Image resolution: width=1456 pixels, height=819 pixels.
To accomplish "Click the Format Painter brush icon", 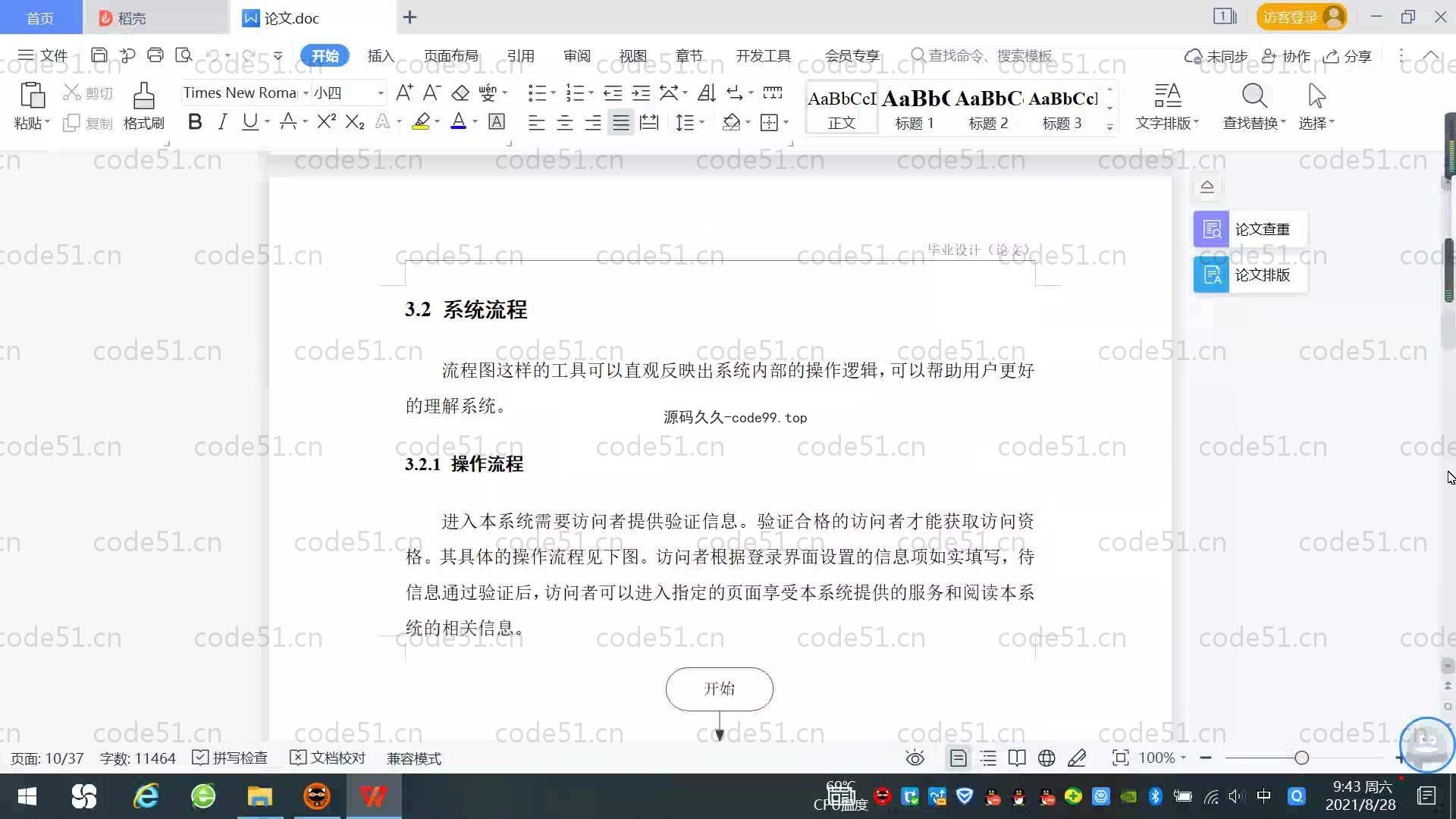I will click(x=143, y=97).
